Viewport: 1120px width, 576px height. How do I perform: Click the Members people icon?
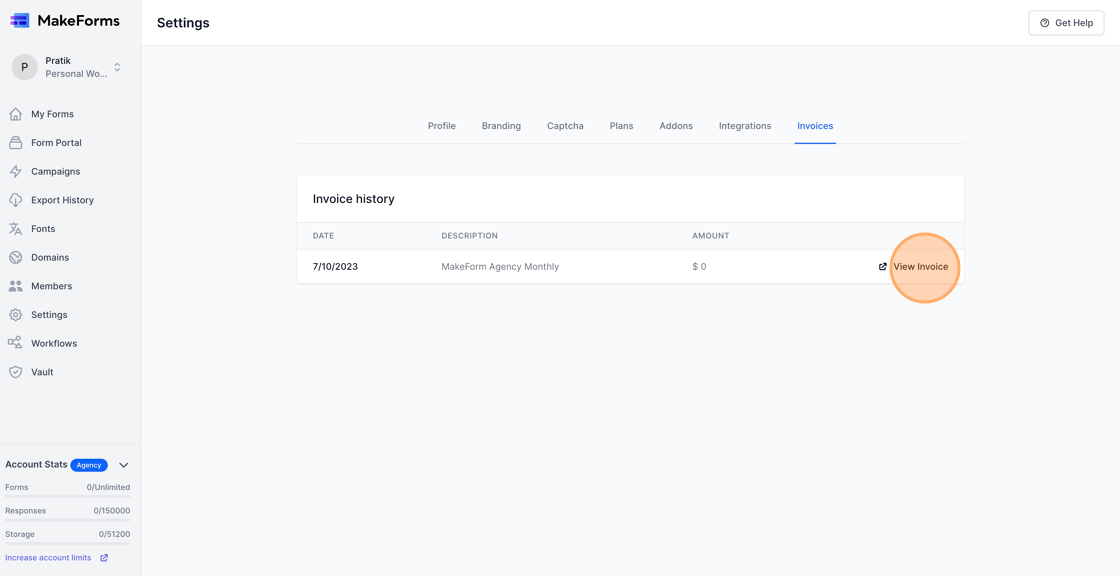[15, 286]
